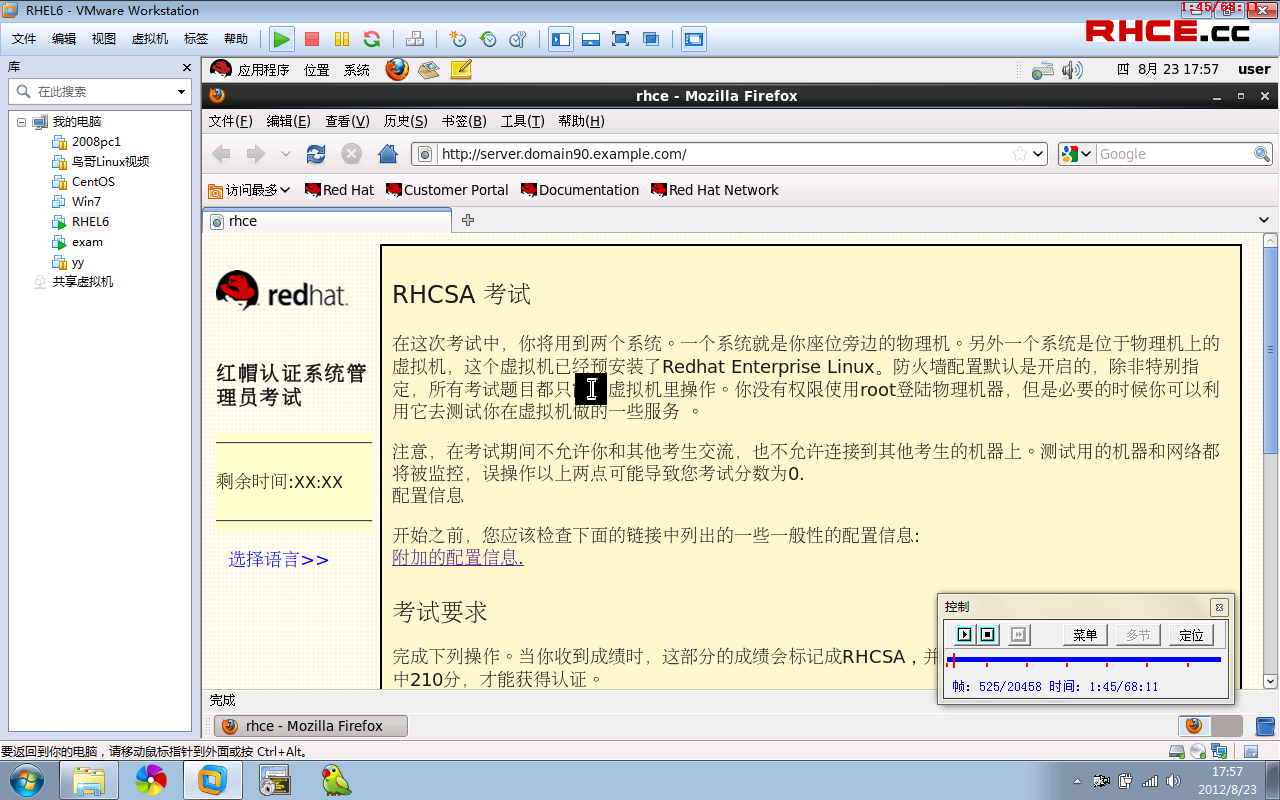Bookmark this page with the star icon
1280x800 pixels.
coord(1020,154)
